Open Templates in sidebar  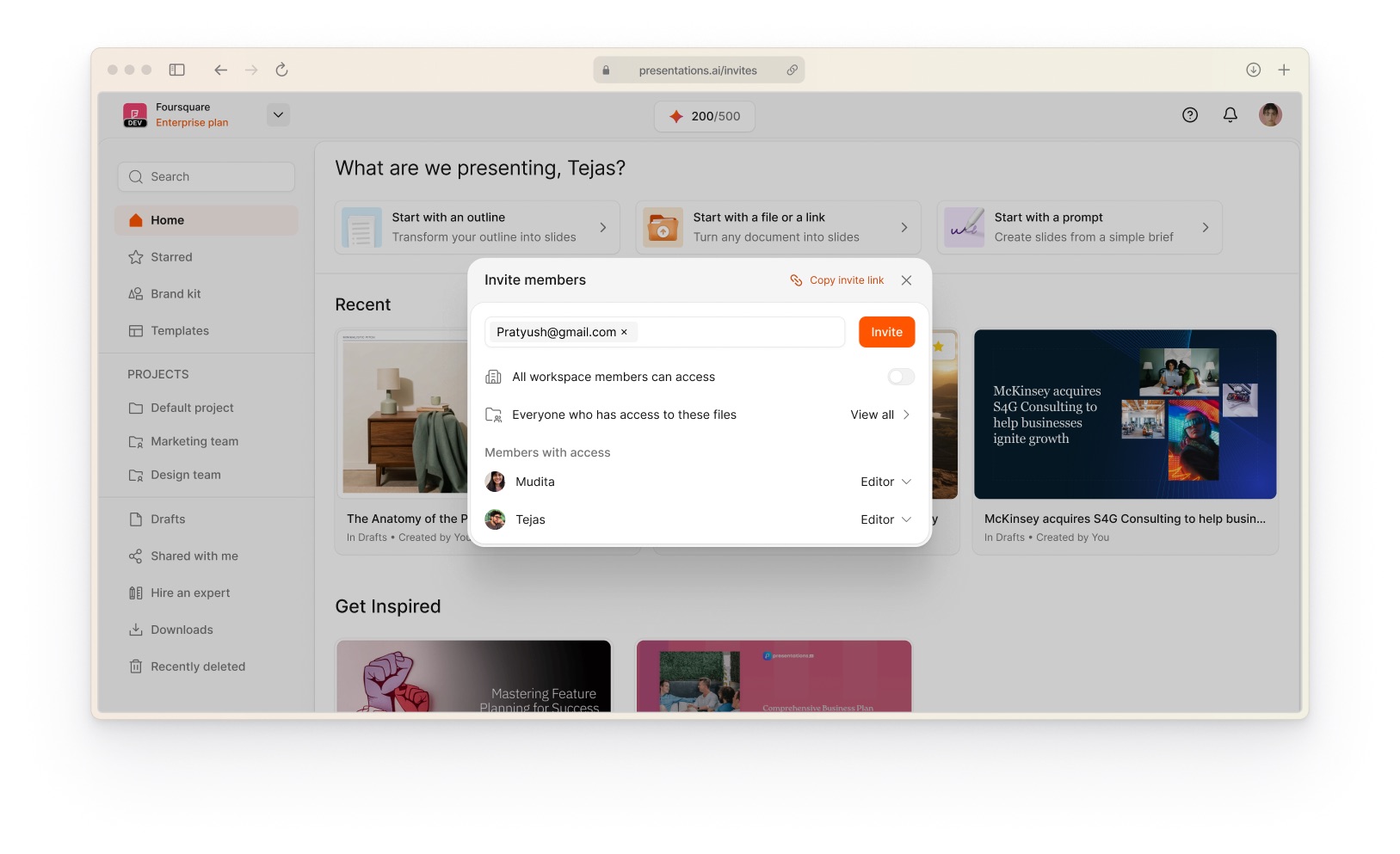(x=207, y=331)
